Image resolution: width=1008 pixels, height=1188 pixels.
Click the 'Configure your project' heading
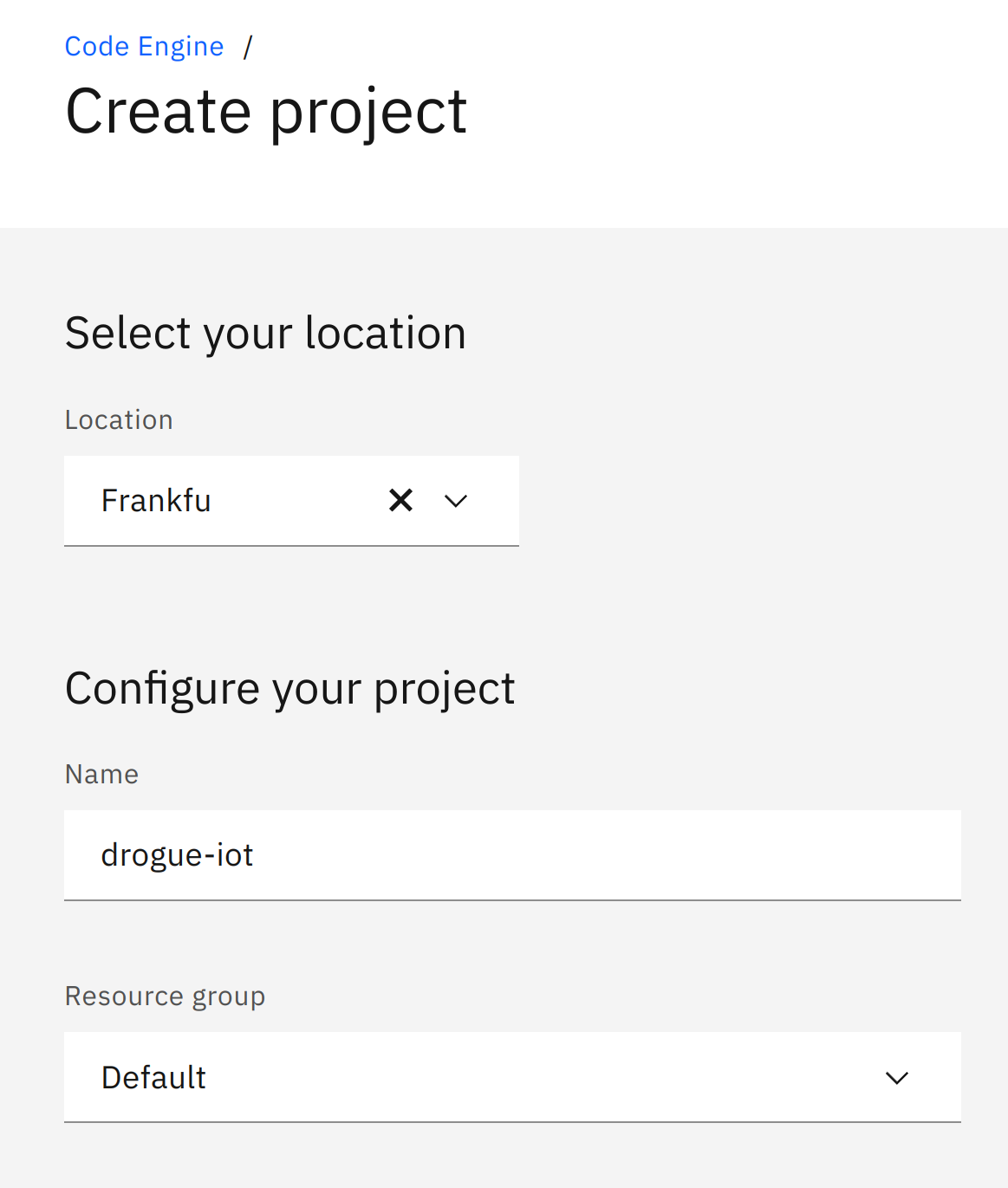pos(290,690)
